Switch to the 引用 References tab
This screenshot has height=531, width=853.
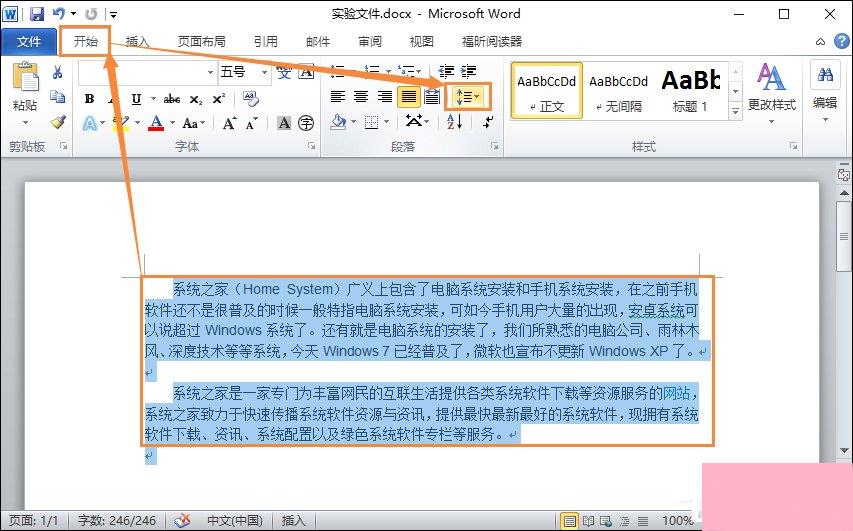click(x=265, y=42)
